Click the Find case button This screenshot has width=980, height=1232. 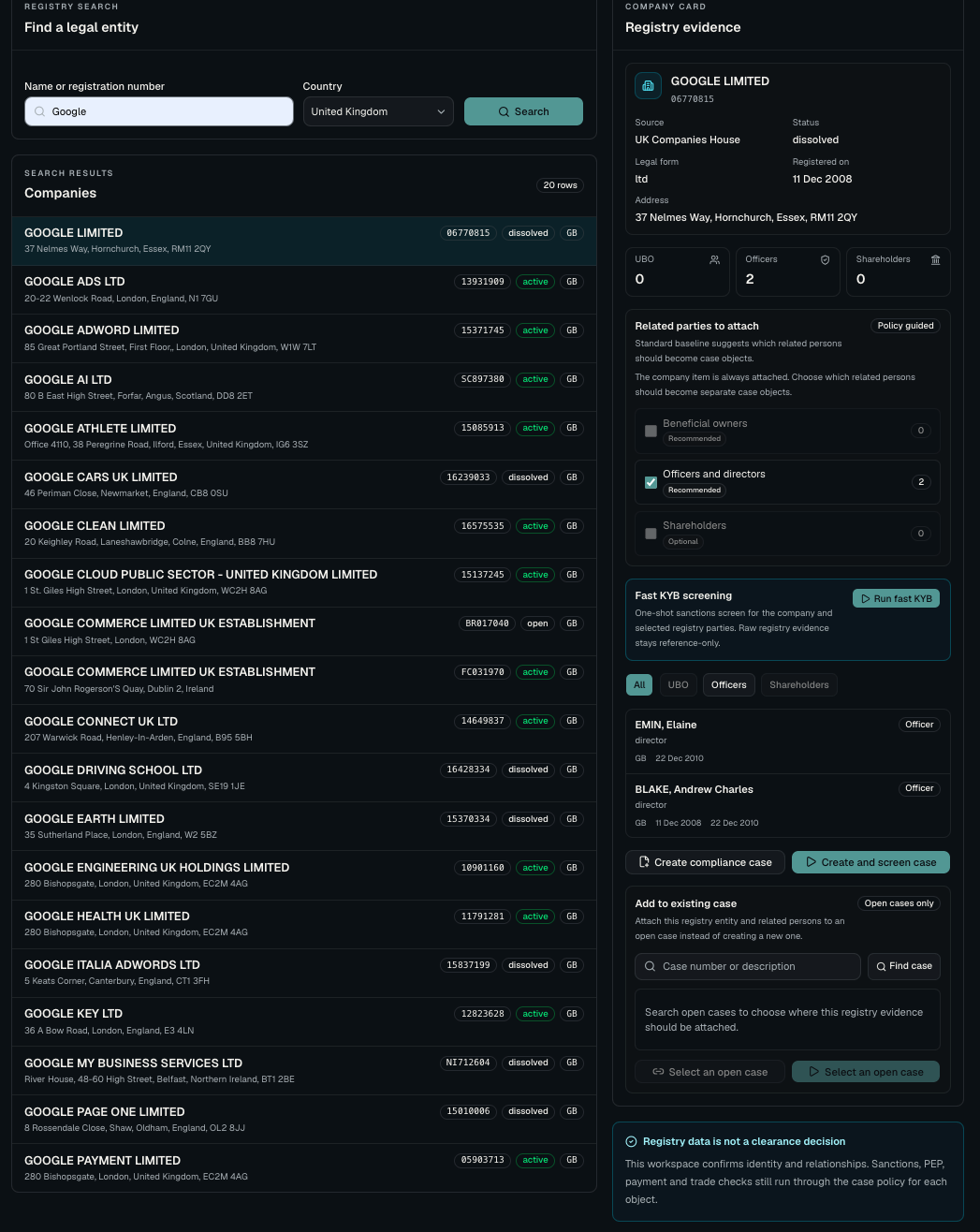pos(903,966)
